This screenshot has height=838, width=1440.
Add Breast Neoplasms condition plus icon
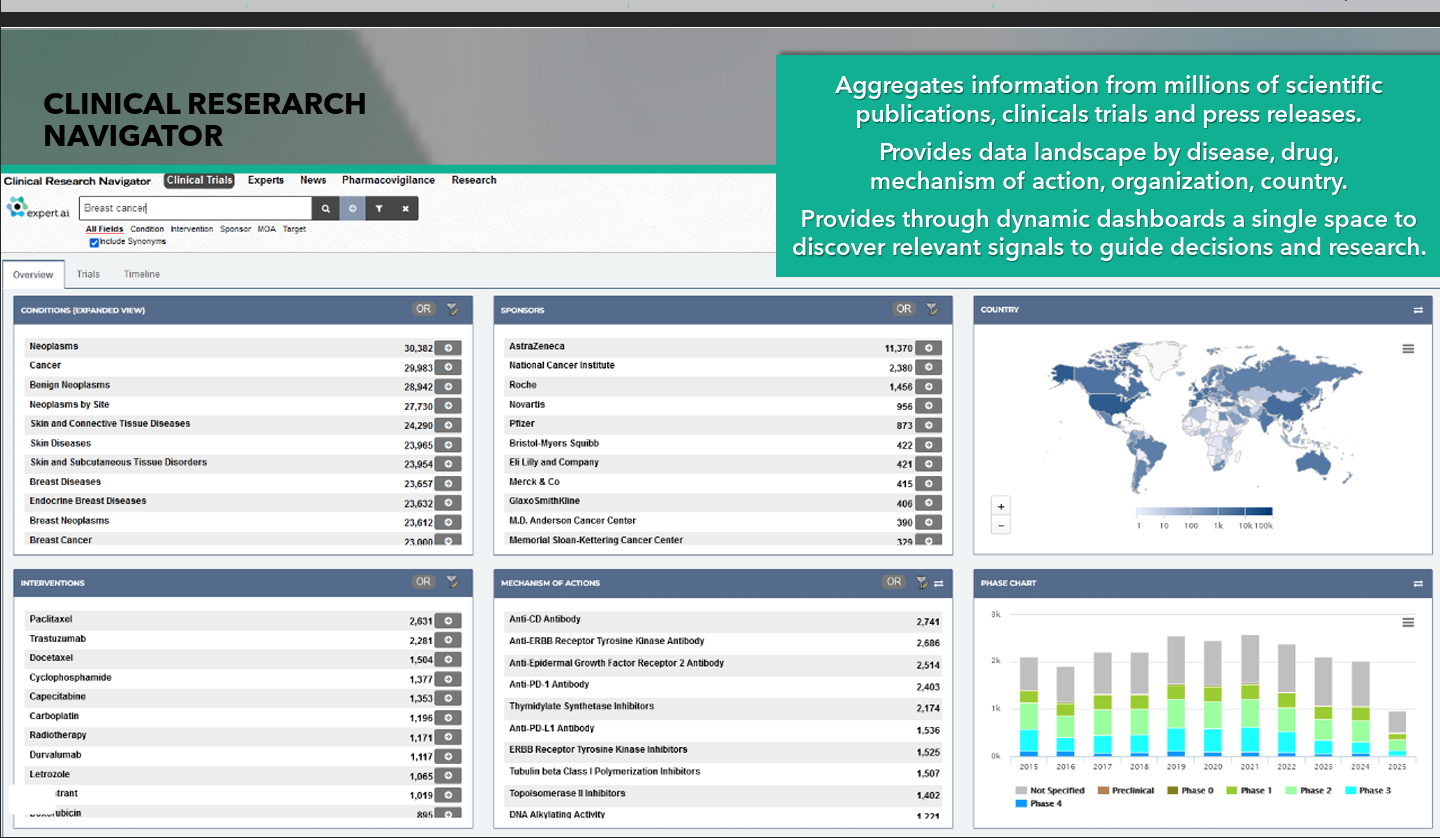pos(448,522)
